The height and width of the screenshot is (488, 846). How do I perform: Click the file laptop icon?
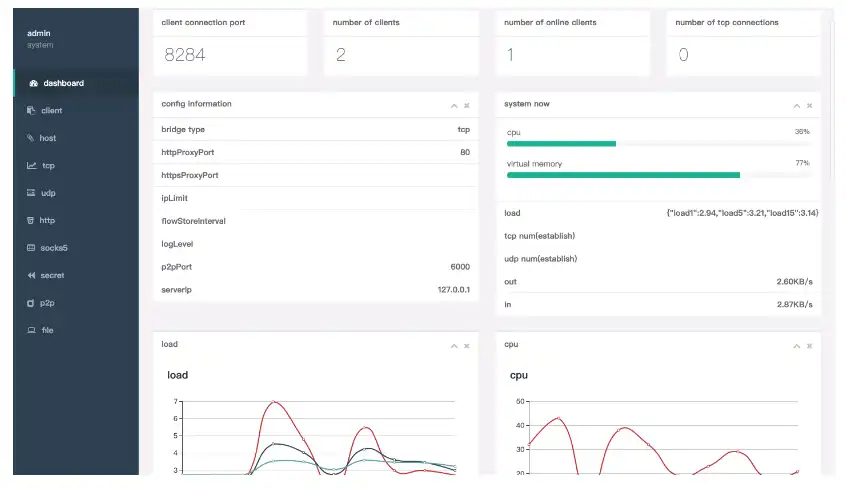(x=31, y=330)
